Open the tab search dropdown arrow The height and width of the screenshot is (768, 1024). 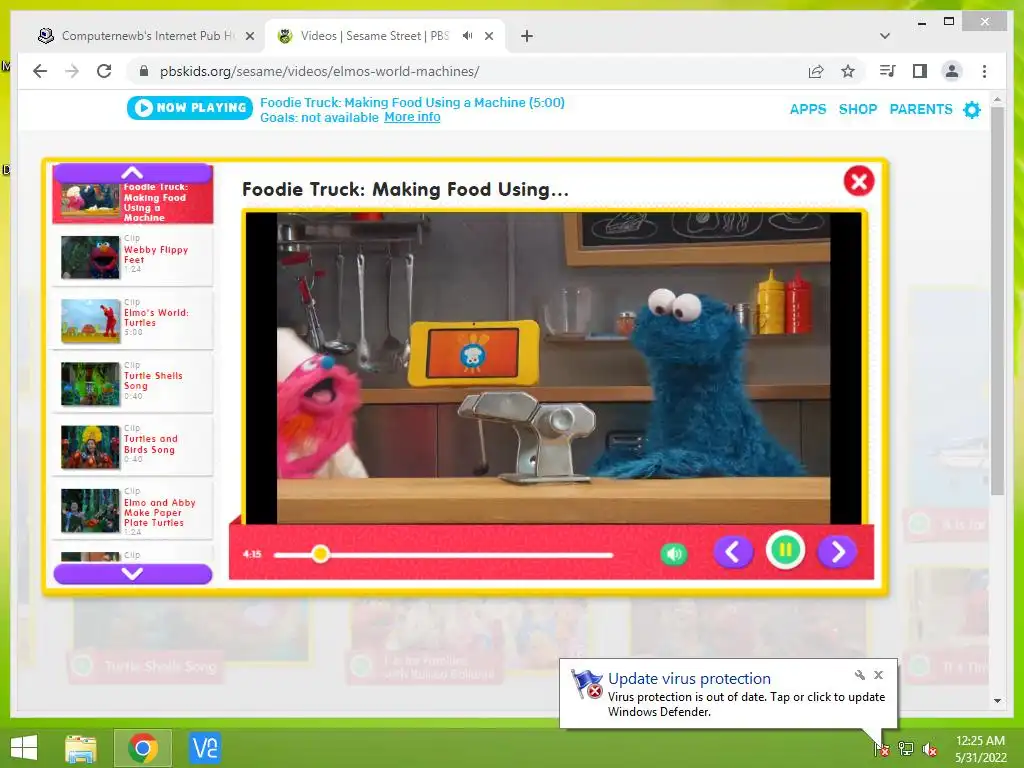tap(885, 36)
